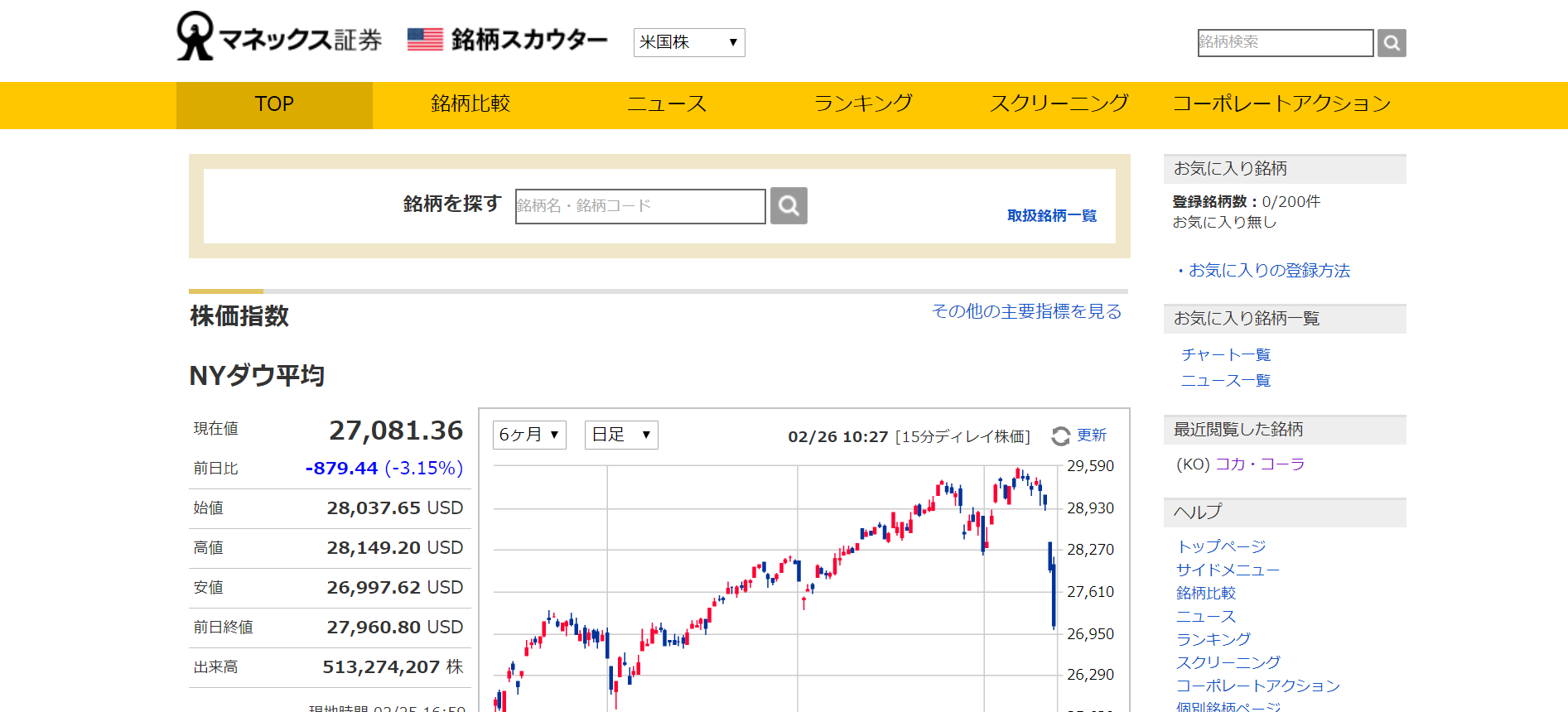Click the お気に入り銘柄一覧 sidebar header
1568x712 pixels.
point(1285,319)
